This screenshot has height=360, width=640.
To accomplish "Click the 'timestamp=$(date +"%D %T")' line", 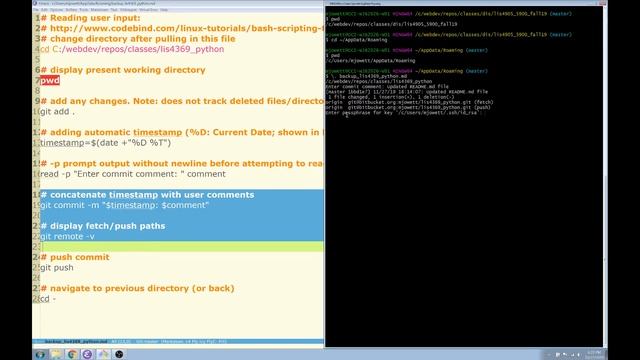I will 105,143.
